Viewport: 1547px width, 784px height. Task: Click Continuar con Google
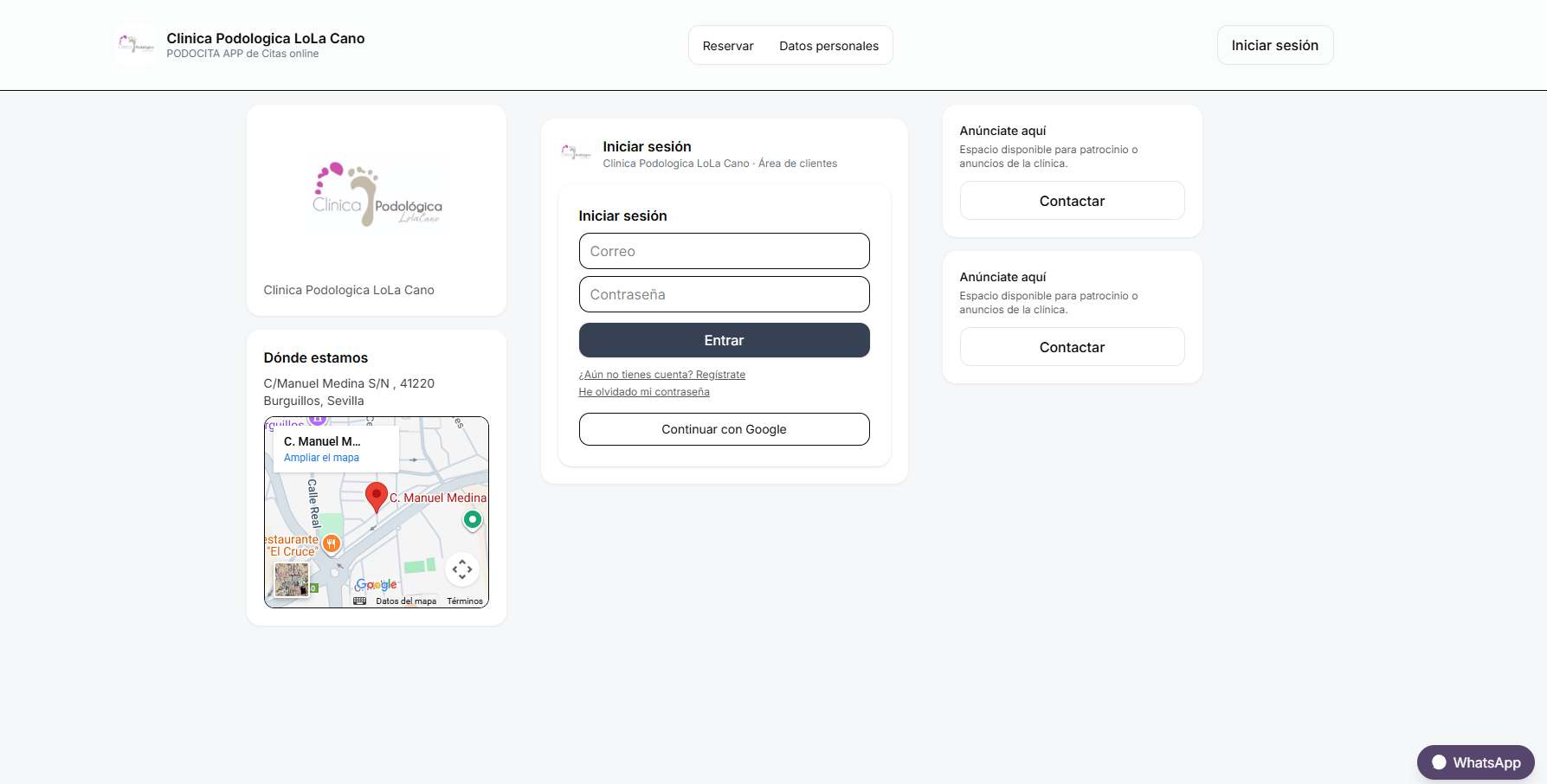point(724,428)
